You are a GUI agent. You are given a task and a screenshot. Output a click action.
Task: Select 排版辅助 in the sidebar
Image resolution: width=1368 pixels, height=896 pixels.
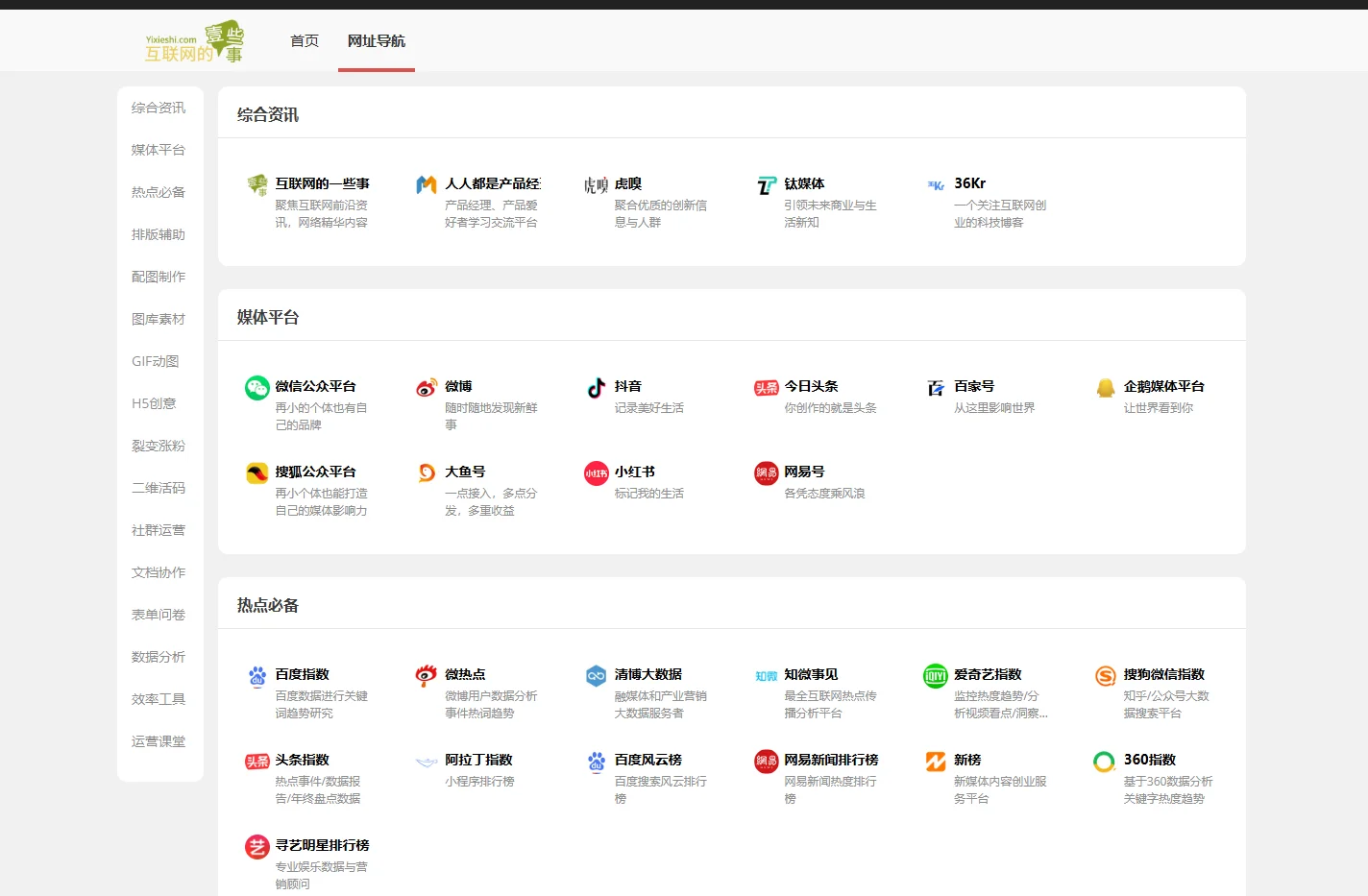click(x=159, y=234)
